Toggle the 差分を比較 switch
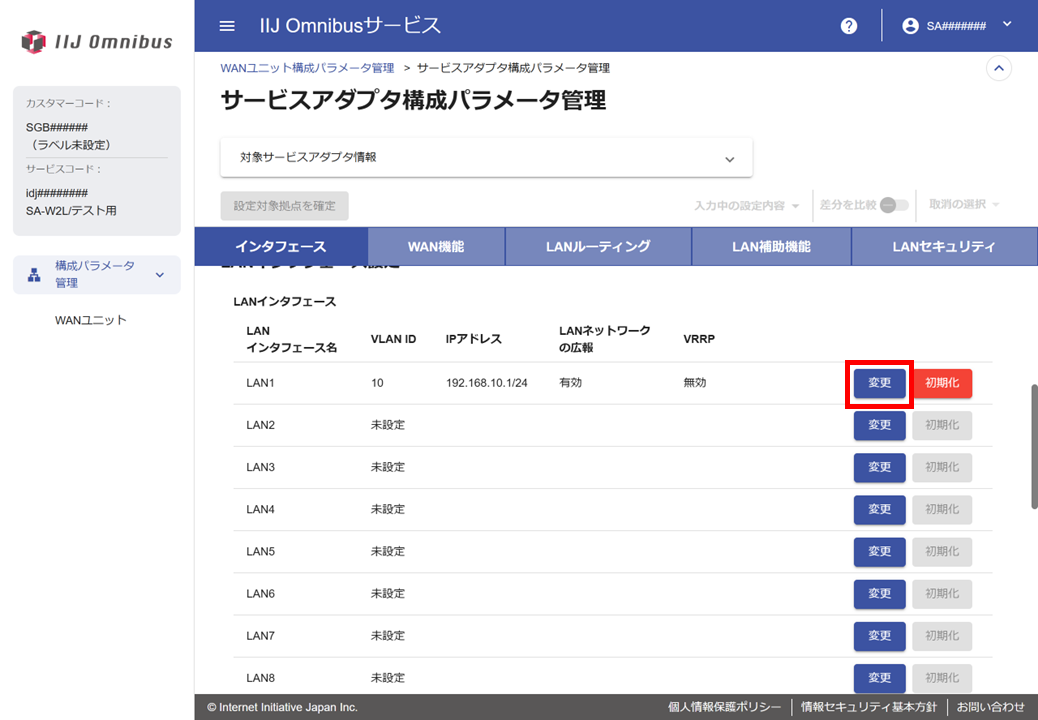Screen dimensions: 1038x720 (894, 205)
